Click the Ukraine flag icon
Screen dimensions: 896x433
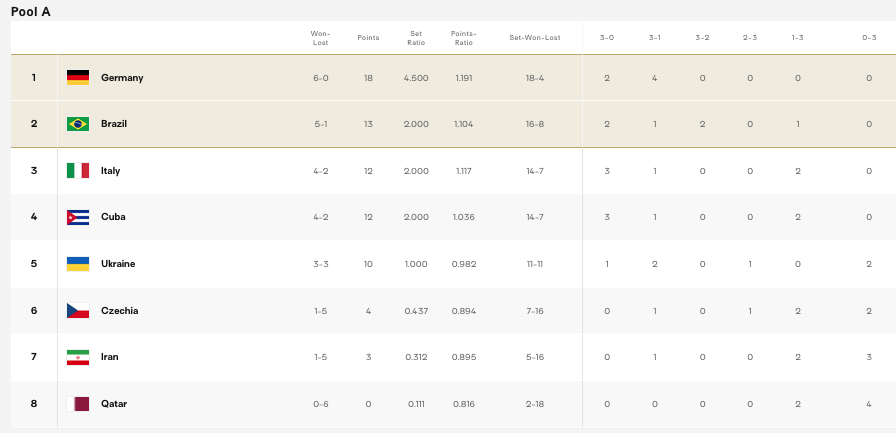click(78, 264)
